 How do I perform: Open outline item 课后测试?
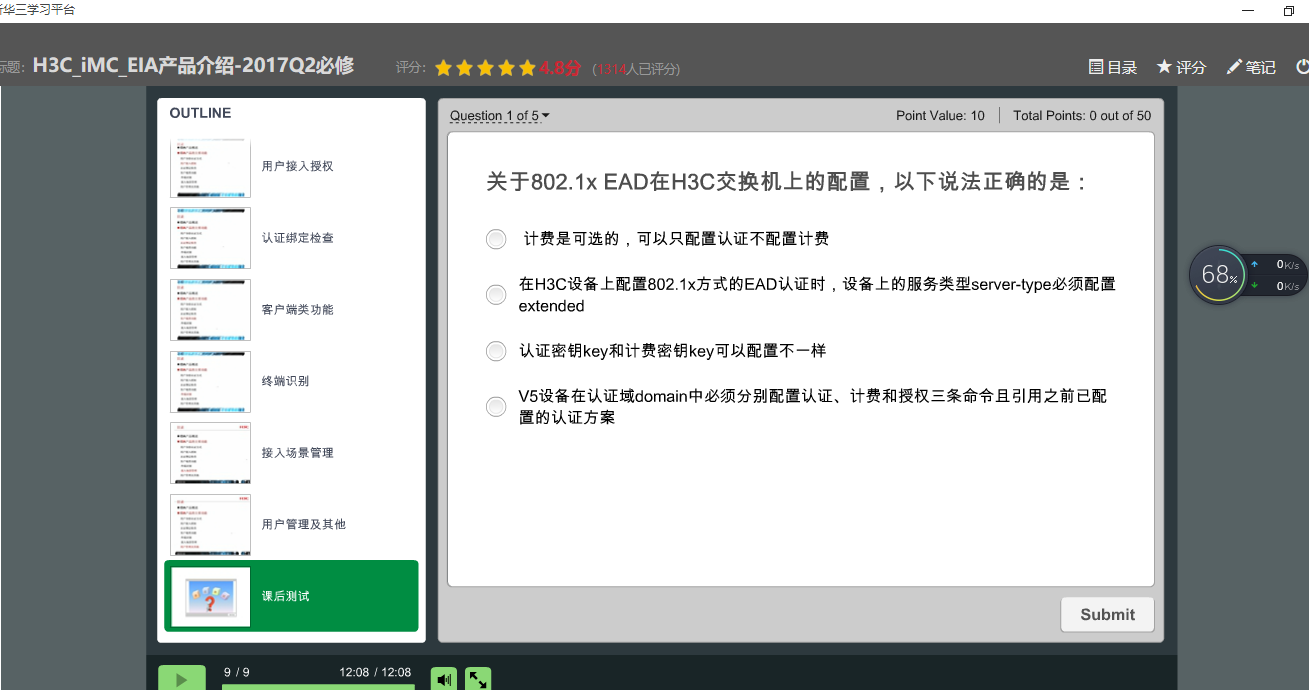click(291, 596)
